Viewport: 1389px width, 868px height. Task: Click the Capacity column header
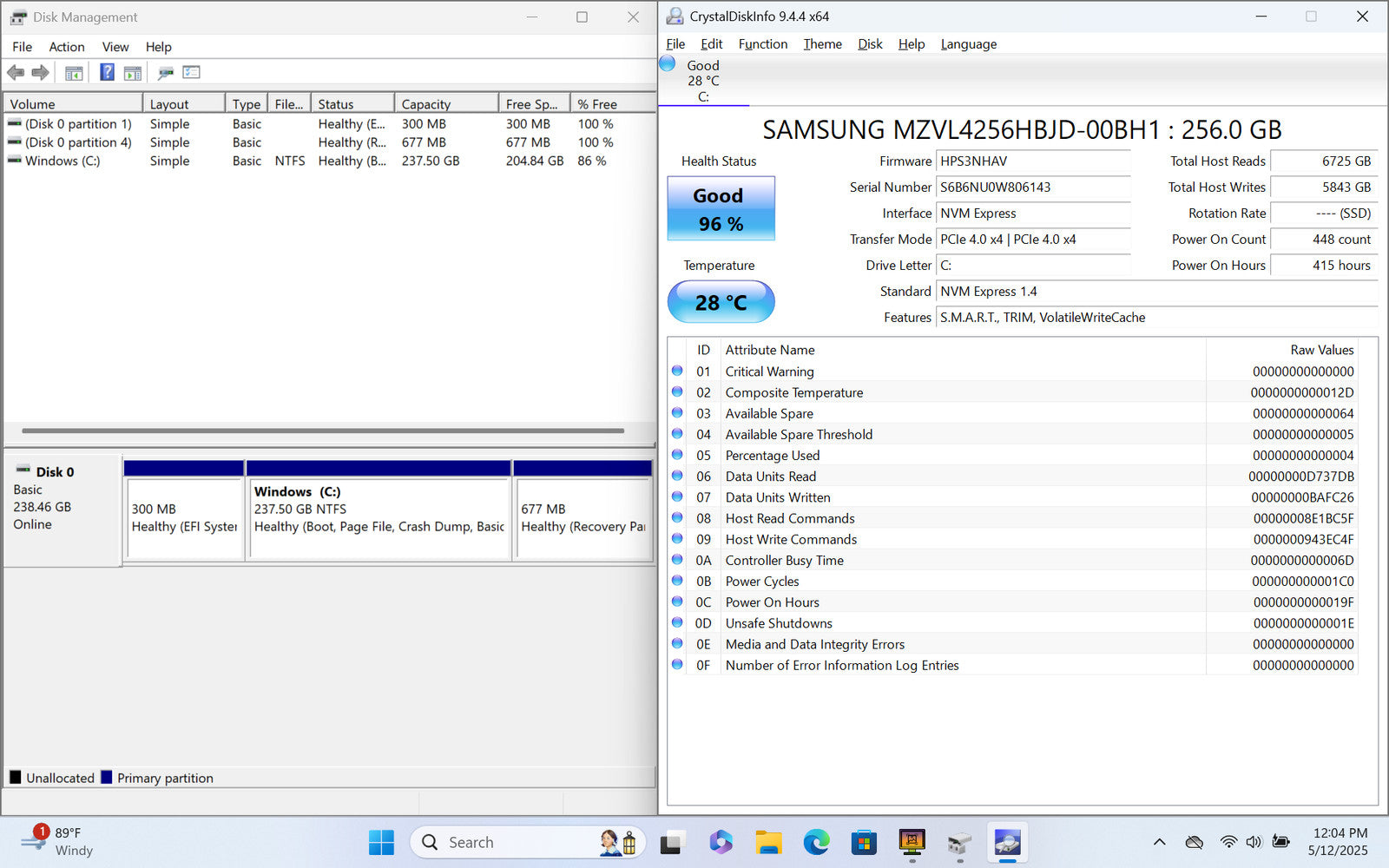click(x=445, y=104)
